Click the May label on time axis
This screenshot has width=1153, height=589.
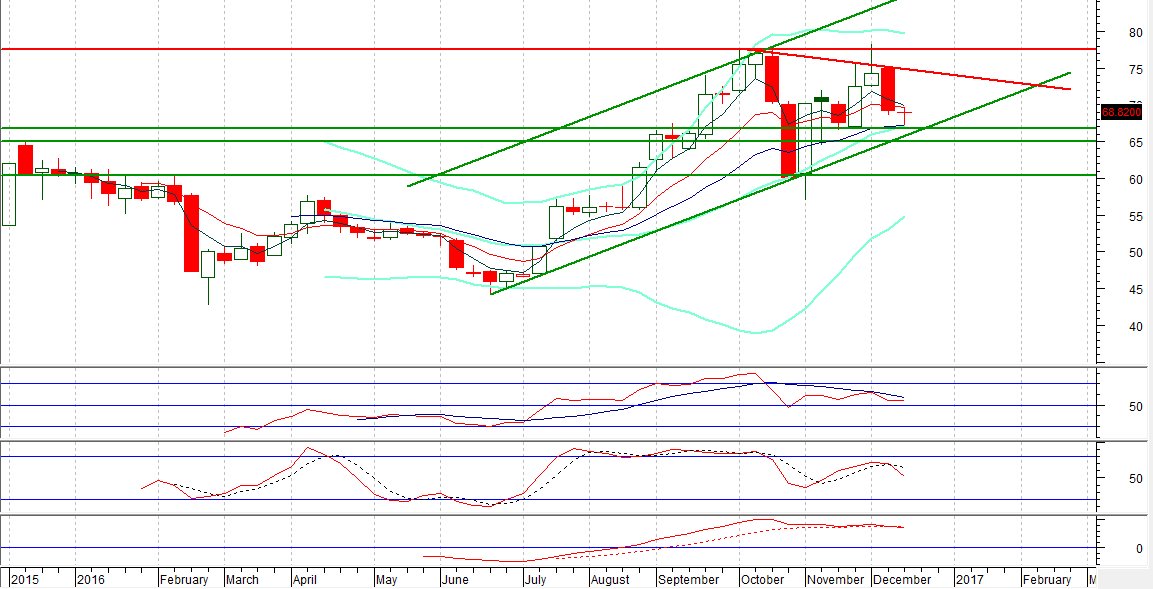click(386, 579)
